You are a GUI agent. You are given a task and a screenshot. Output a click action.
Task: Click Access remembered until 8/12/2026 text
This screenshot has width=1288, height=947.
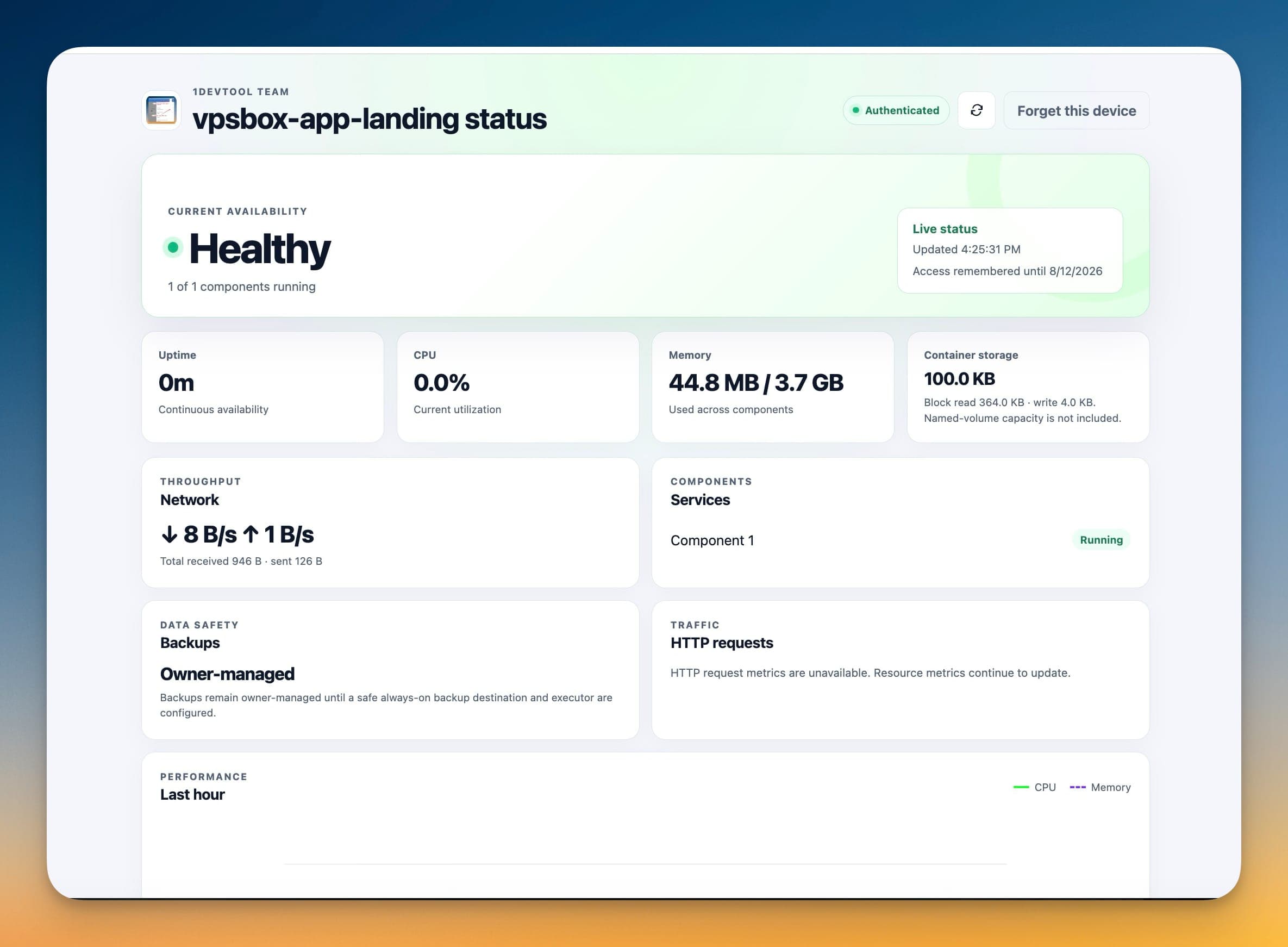tap(1007, 271)
